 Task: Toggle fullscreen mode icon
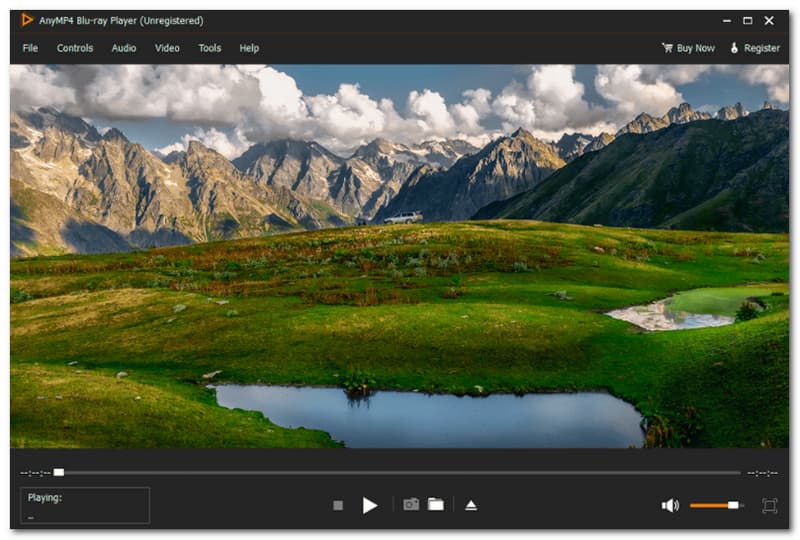click(769, 506)
